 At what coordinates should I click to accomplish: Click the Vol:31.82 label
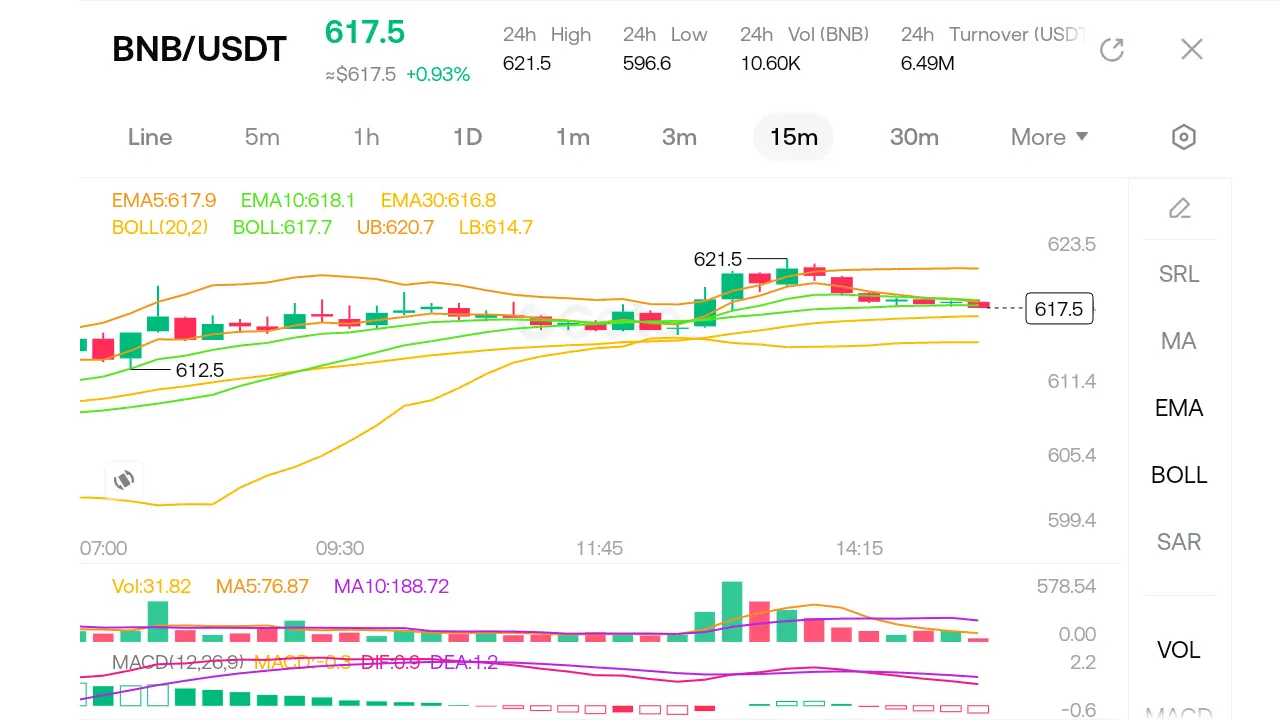[151, 586]
